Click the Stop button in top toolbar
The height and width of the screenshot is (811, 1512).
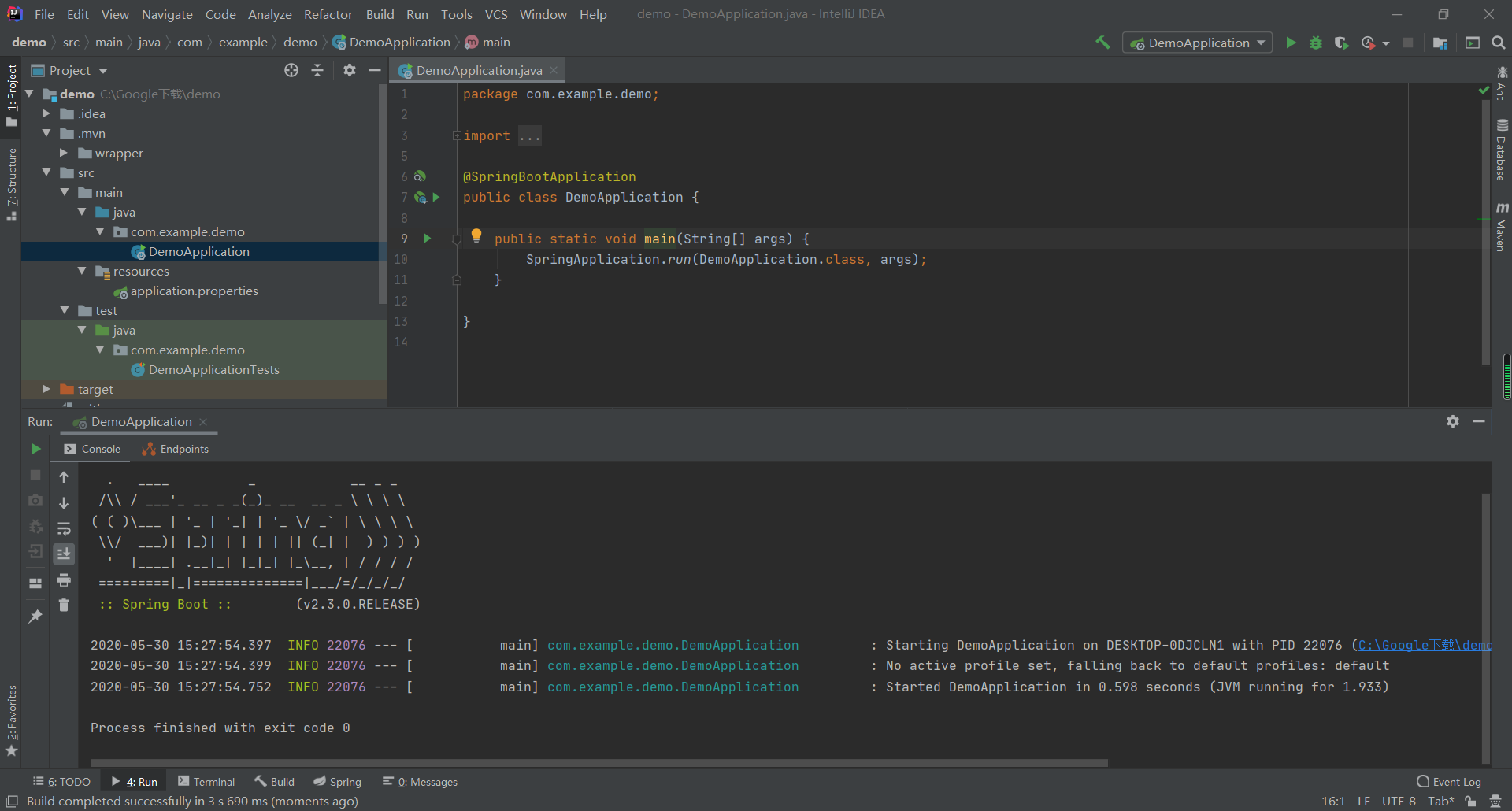tap(1408, 43)
